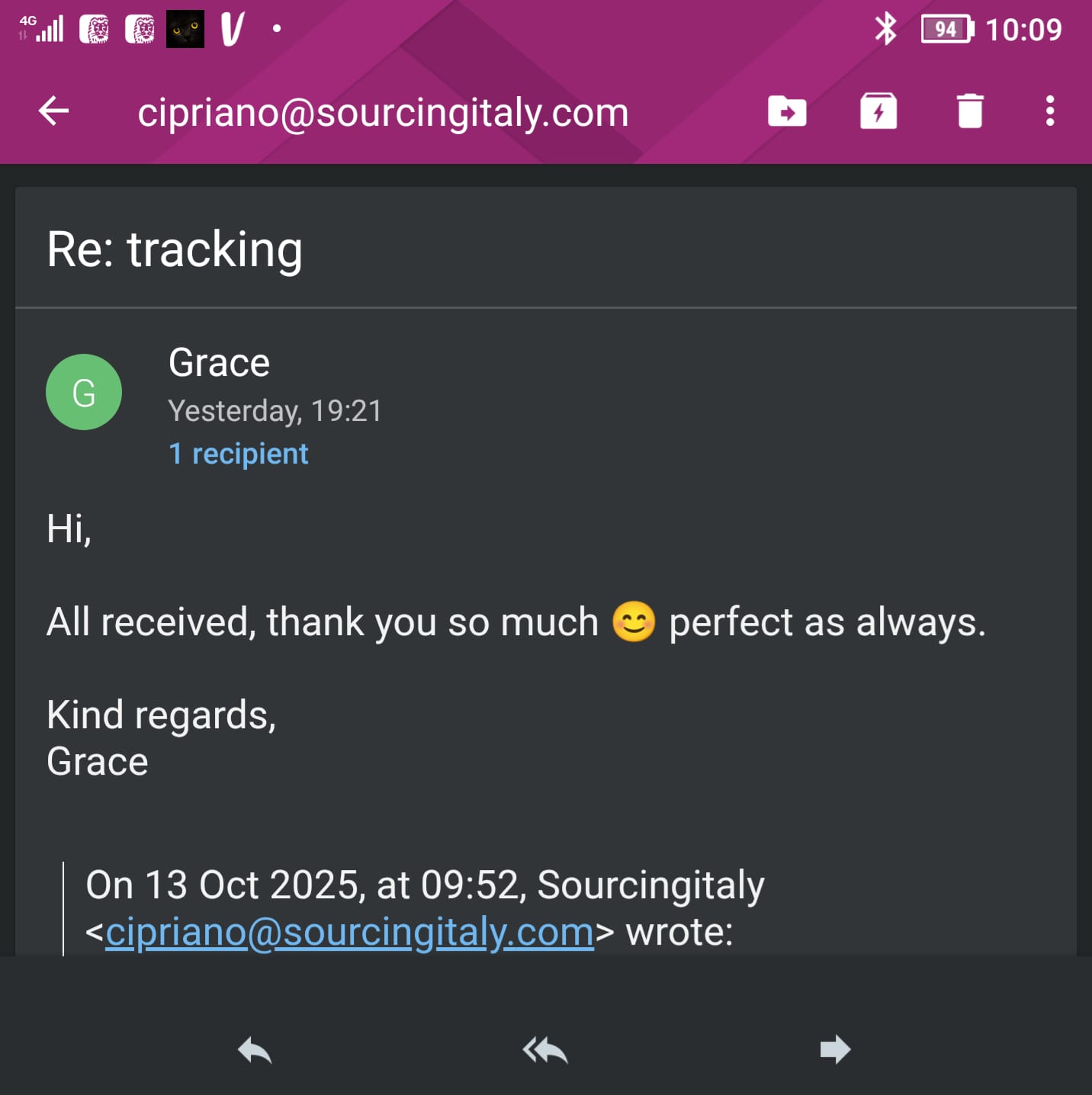Viewport: 1092px width, 1095px height.
Task: Open the three-dot overflow menu
Action: pos(1050,111)
